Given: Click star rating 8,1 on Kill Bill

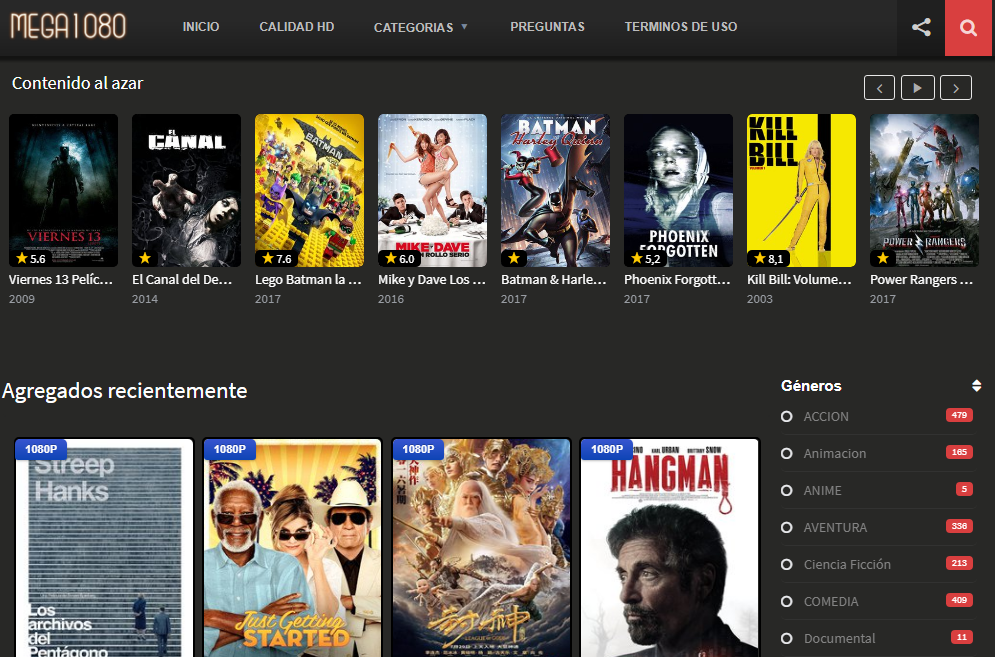Looking at the screenshot, I should [x=768, y=258].
